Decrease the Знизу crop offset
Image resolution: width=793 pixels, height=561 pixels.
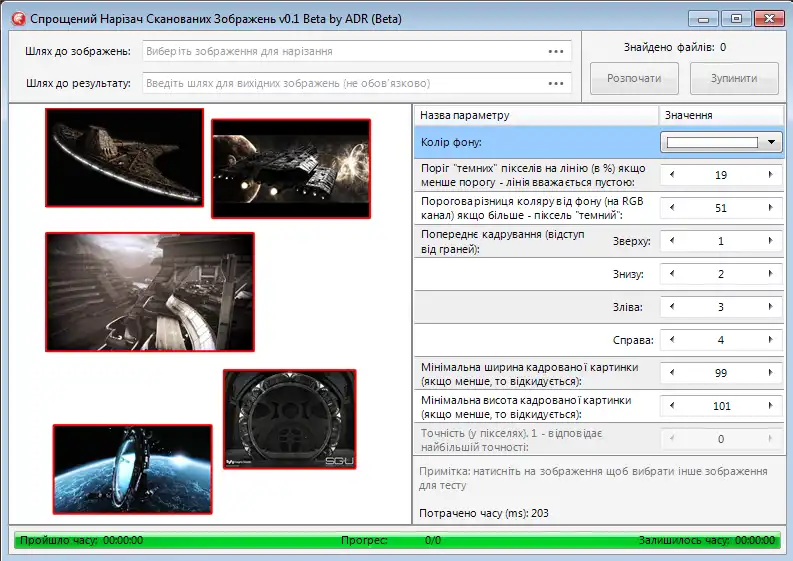(x=672, y=274)
